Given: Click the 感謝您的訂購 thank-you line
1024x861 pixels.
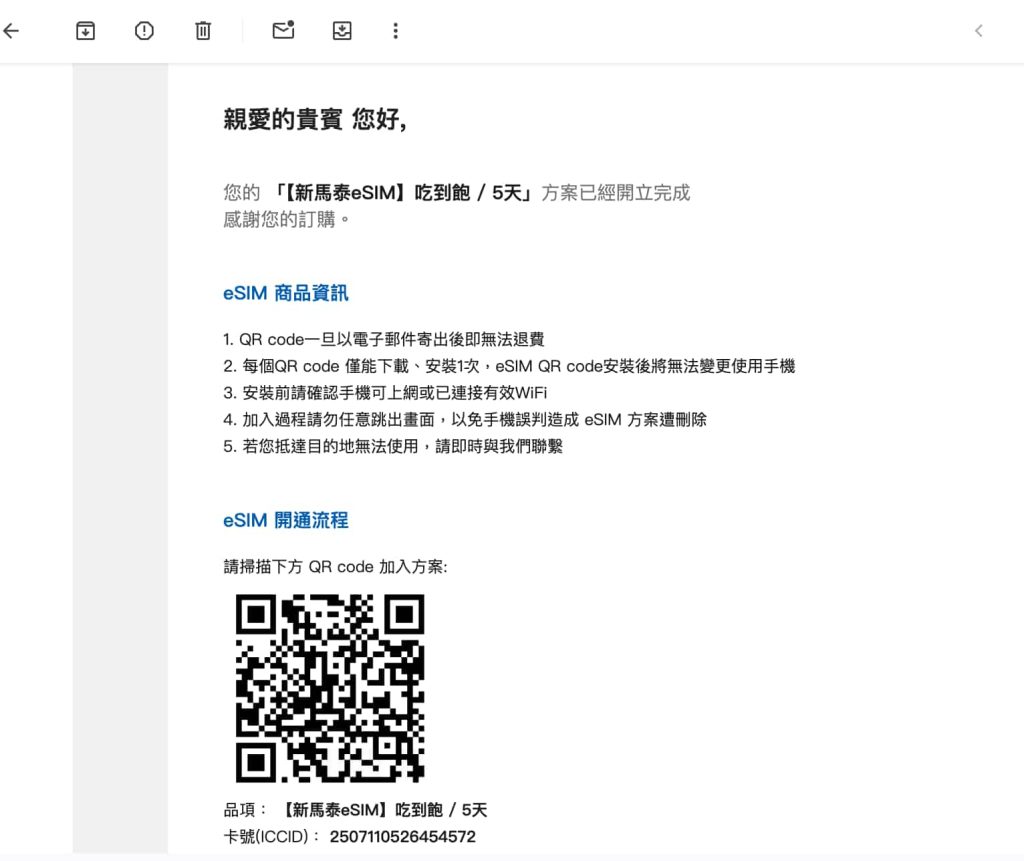Looking at the screenshot, I should click(x=287, y=219).
